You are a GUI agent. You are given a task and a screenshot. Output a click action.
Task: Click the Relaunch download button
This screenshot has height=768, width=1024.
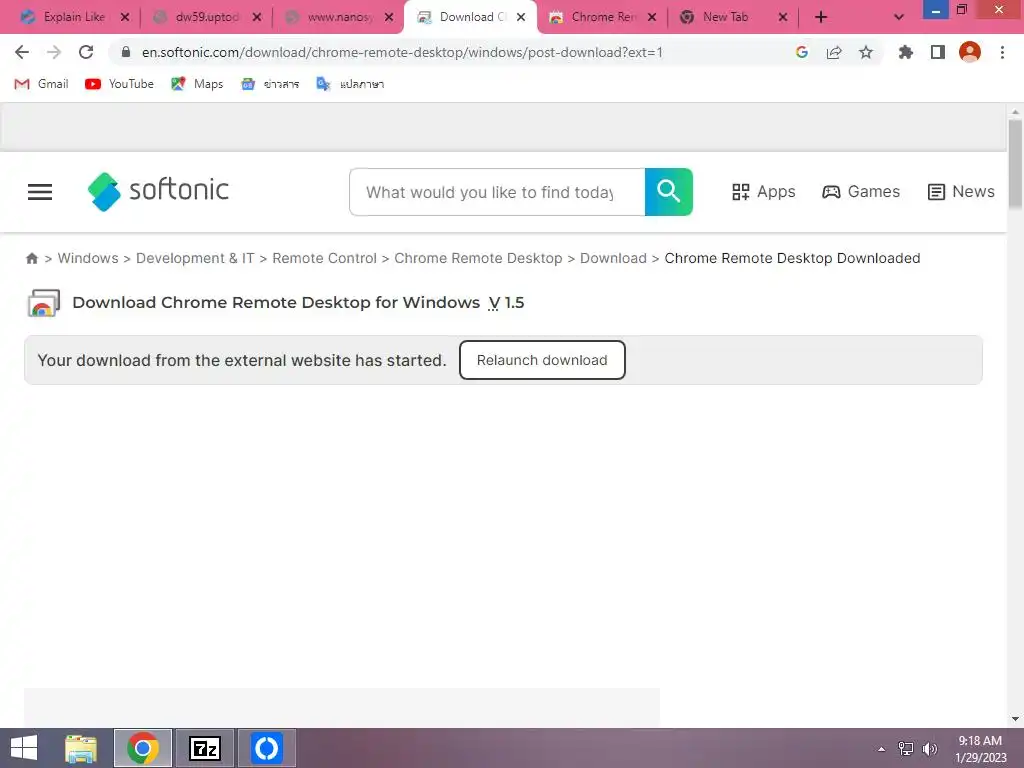pyautogui.click(x=542, y=360)
